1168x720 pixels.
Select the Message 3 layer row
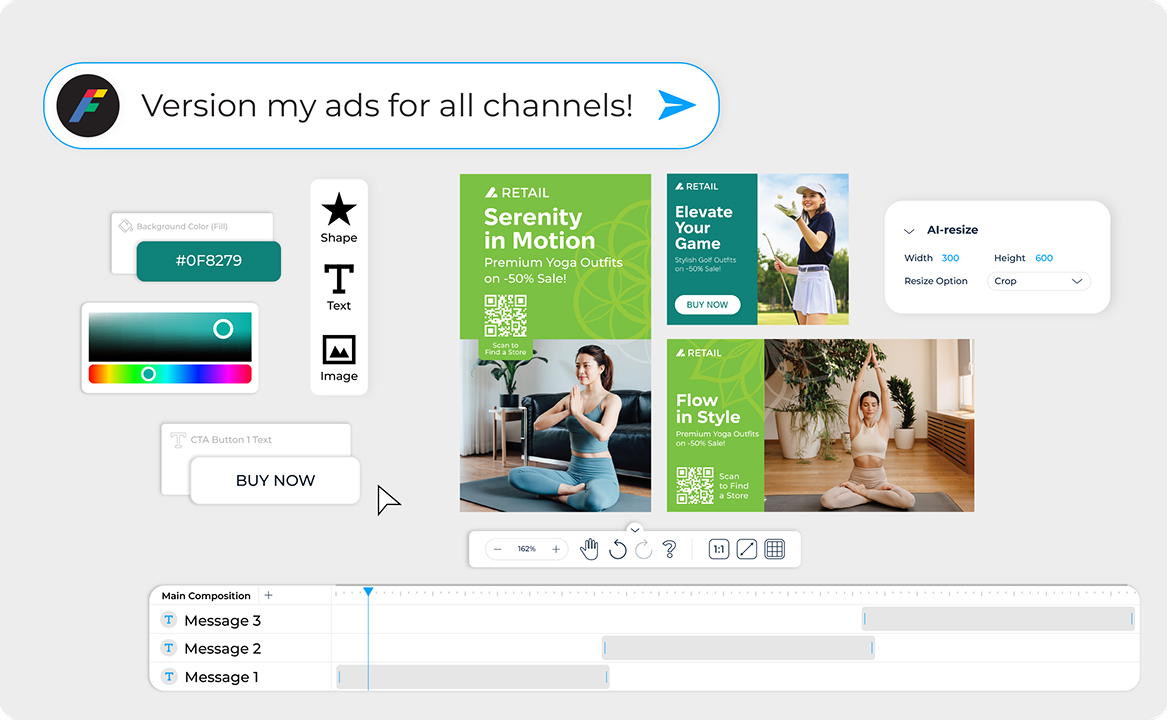(x=240, y=619)
